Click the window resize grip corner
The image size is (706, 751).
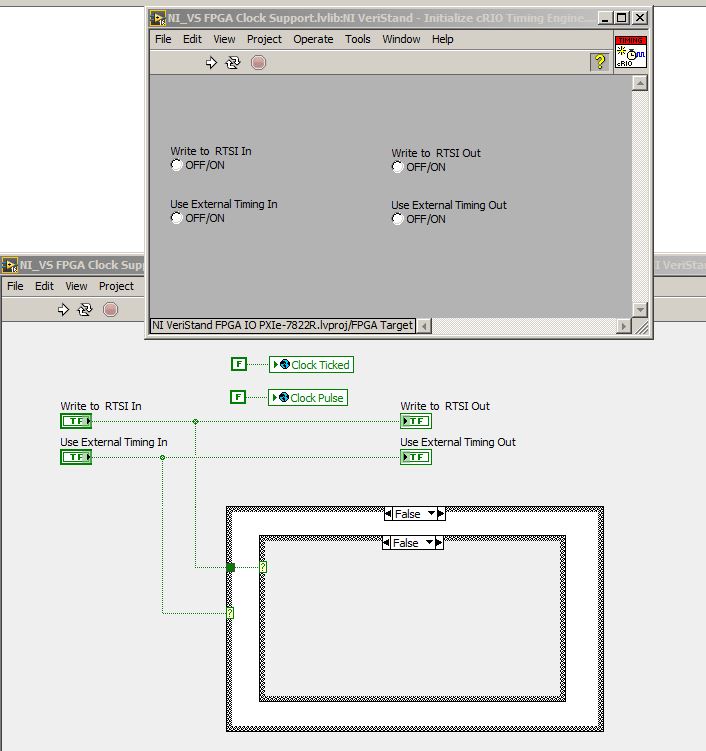(x=641, y=326)
